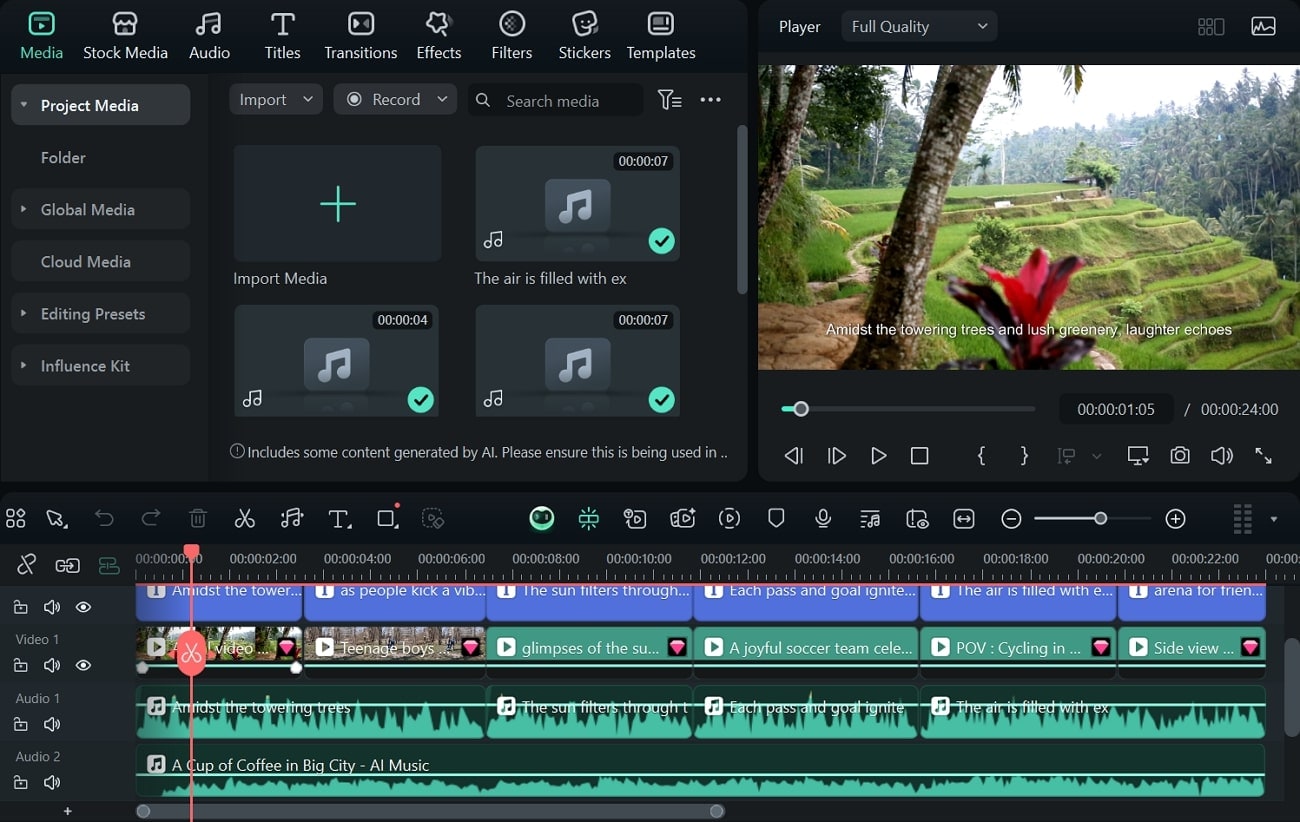This screenshot has width=1300, height=822.
Task: Open the Import dropdown
Action: (275, 100)
